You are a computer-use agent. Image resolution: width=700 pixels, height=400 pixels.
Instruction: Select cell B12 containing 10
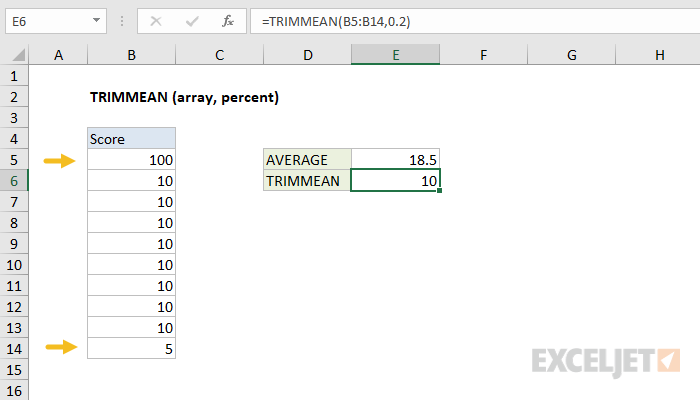(x=131, y=307)
